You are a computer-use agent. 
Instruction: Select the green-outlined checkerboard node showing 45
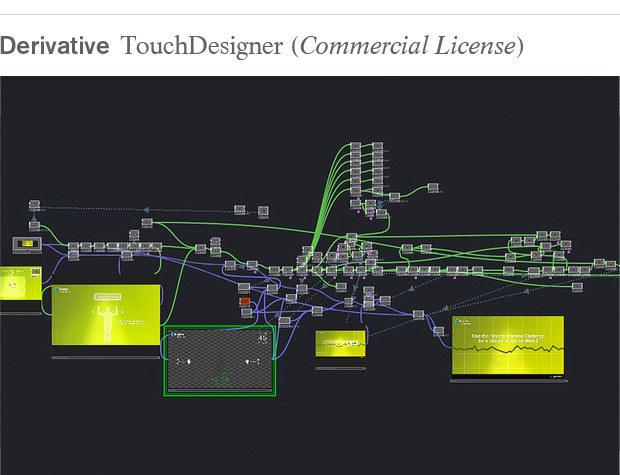point(220,360)
